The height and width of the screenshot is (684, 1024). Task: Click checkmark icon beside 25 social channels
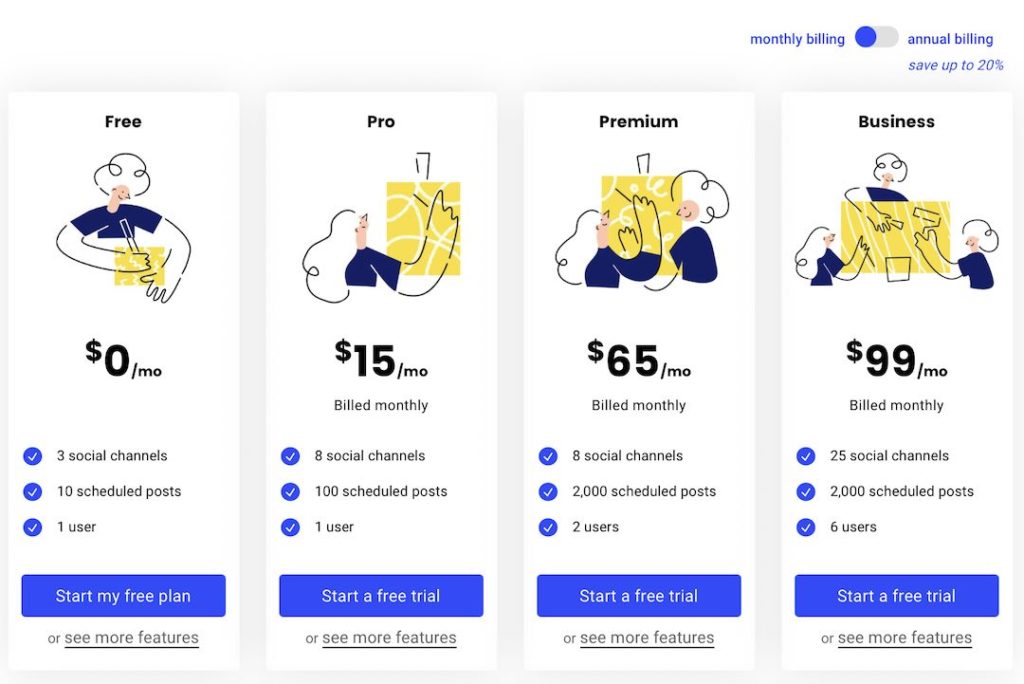tap(806, 456)
